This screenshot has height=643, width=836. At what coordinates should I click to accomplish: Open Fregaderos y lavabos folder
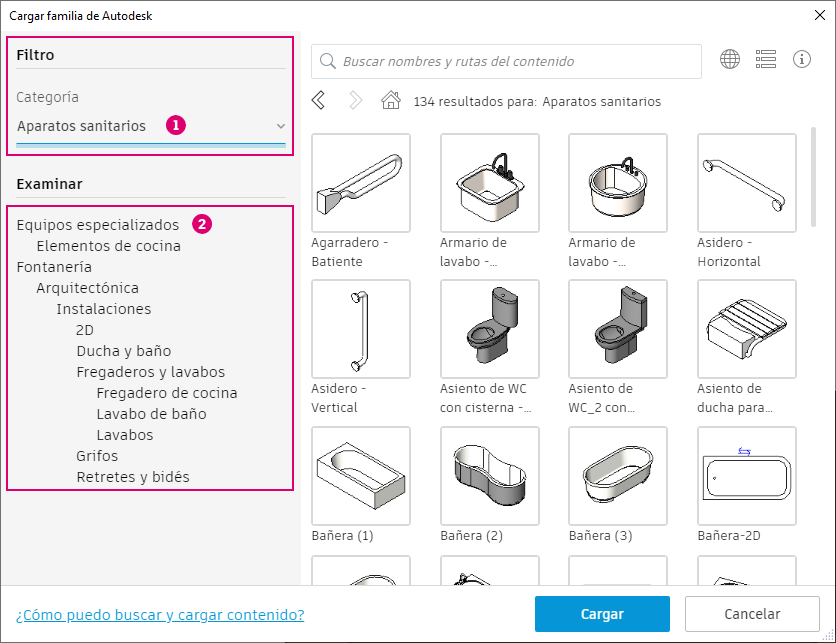150,372
